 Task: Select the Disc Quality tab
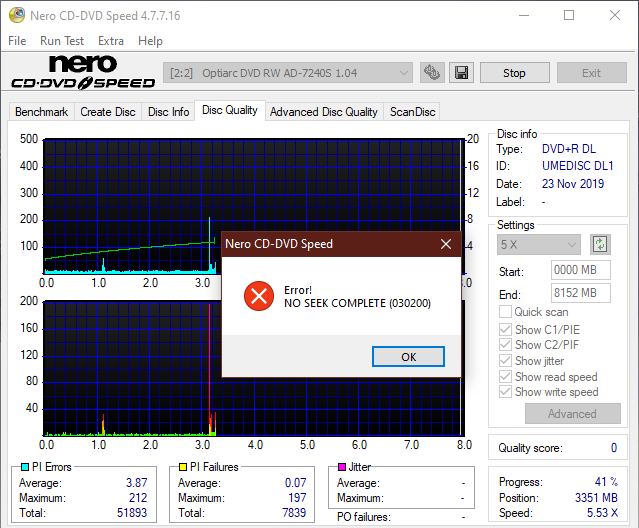coord(230,110)
